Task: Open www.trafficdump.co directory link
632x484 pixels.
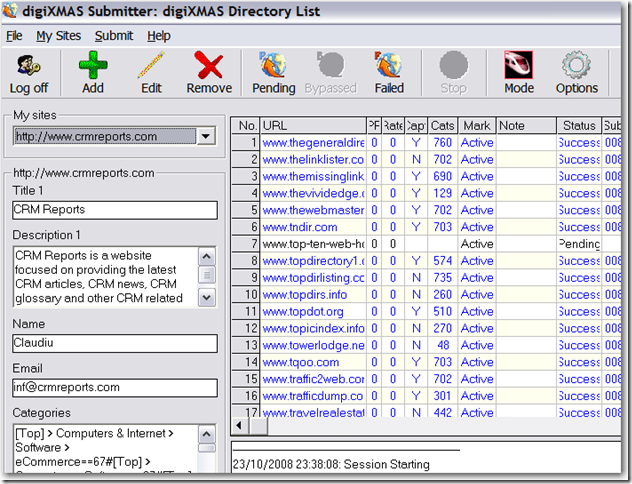Action: tap(313, 397)
